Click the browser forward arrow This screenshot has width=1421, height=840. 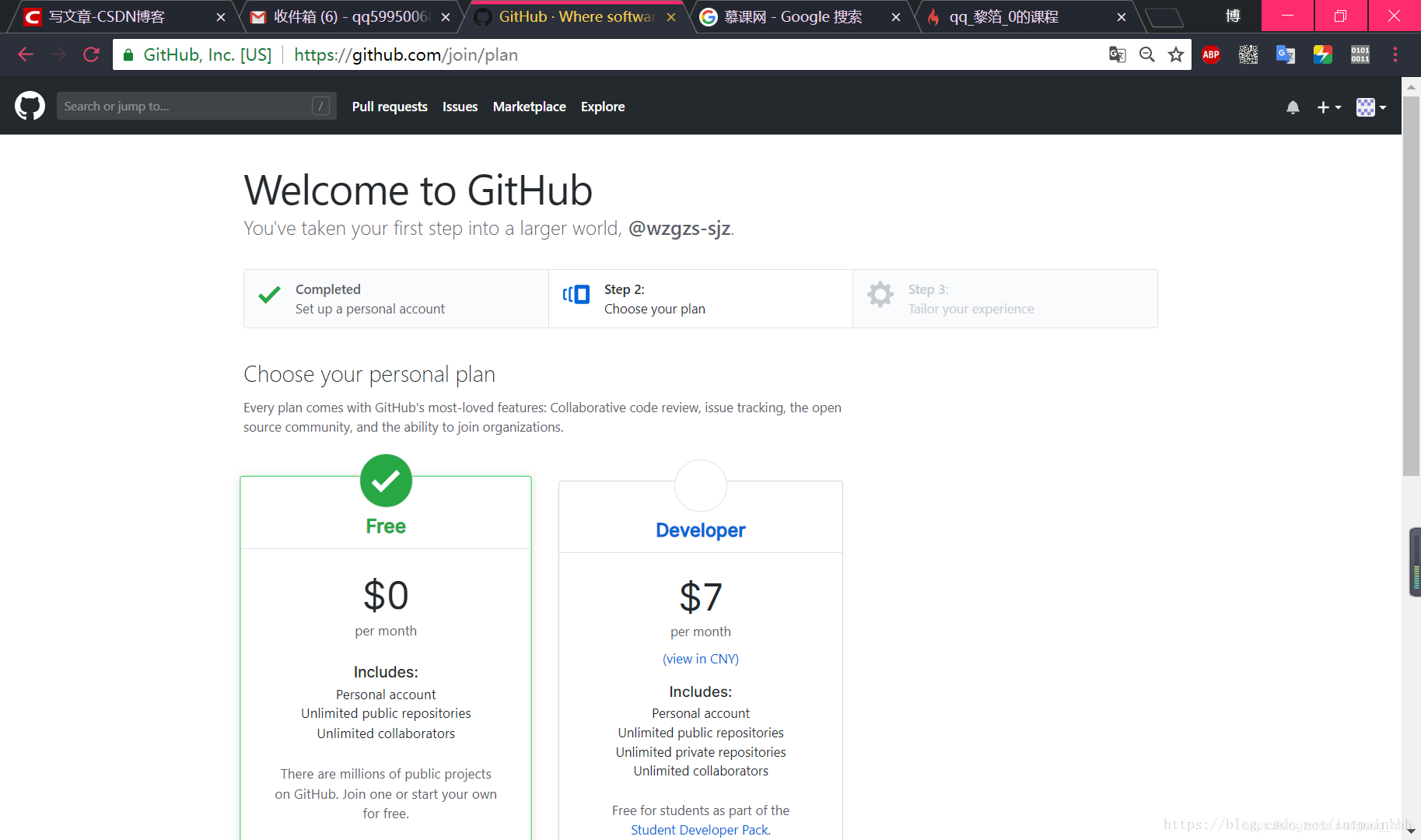(58, 54)
